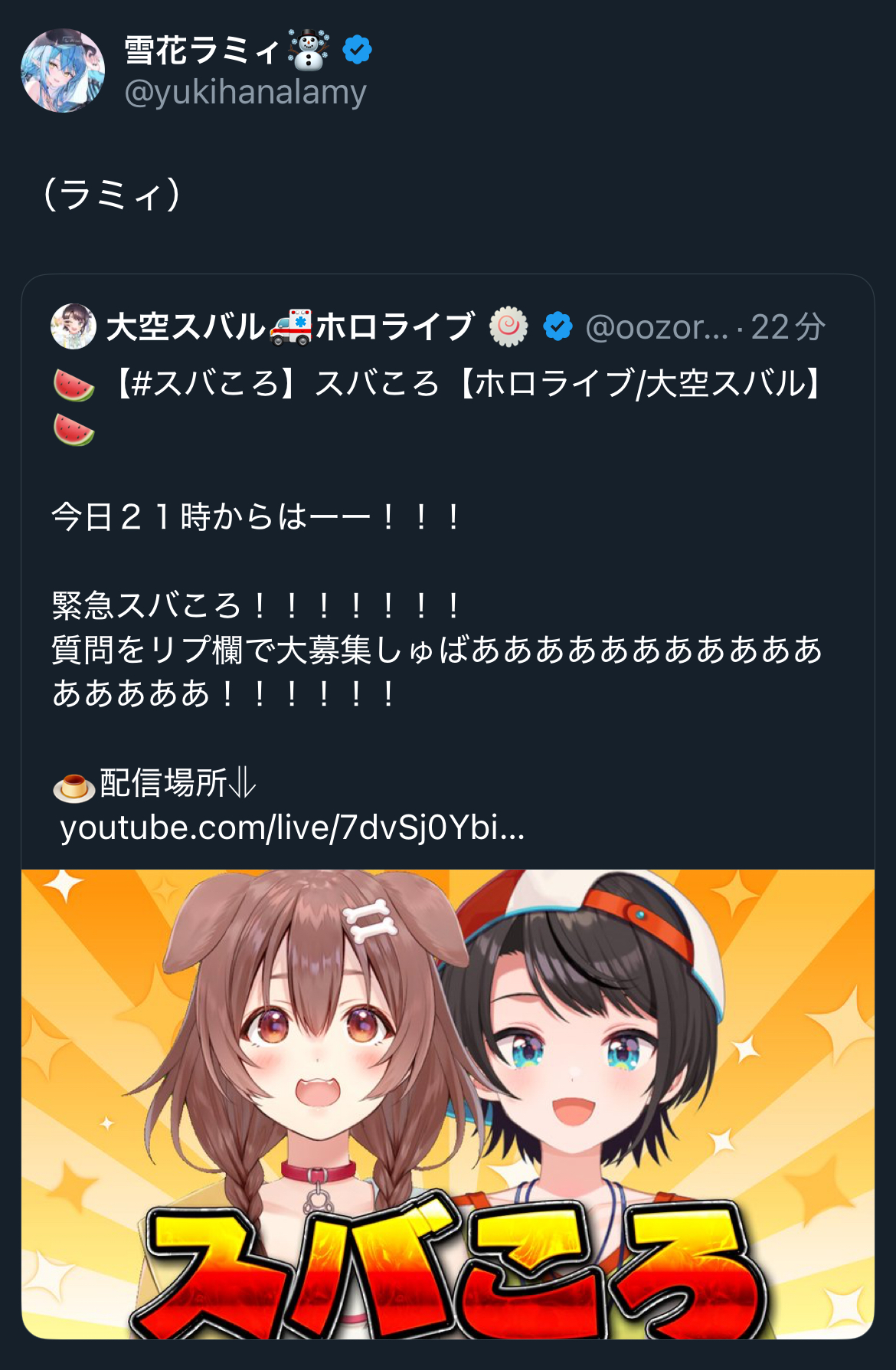The image size is (896, 1370).
Task: Click the pudding emoji before 配信場所
Action: pyautogui.click(x=74, y=785)
